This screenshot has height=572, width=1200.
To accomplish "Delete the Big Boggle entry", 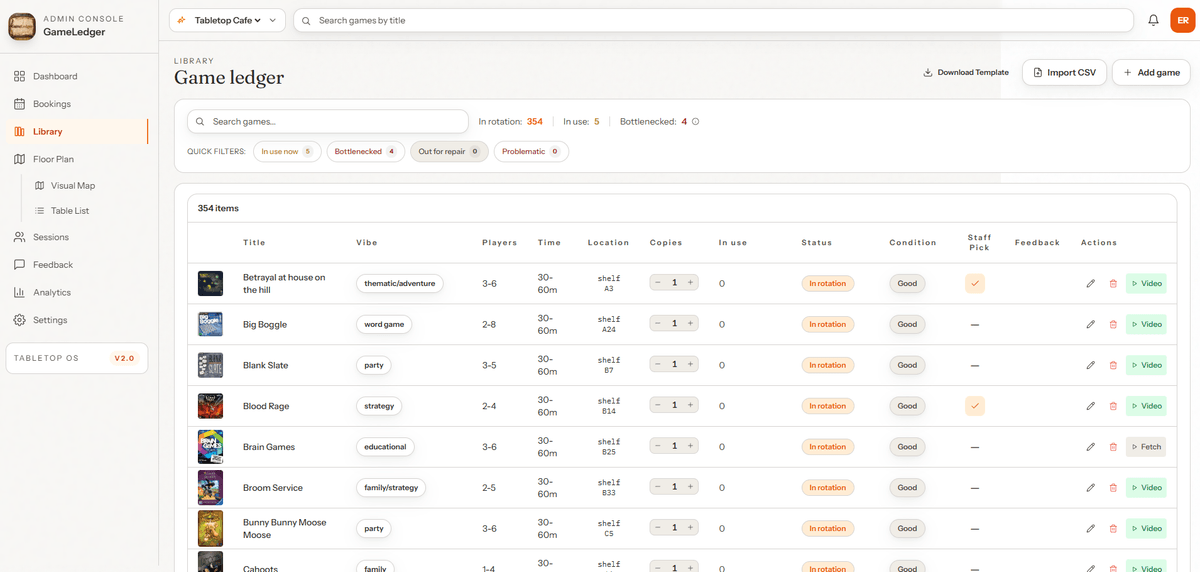I will [x=1113, y=324].
